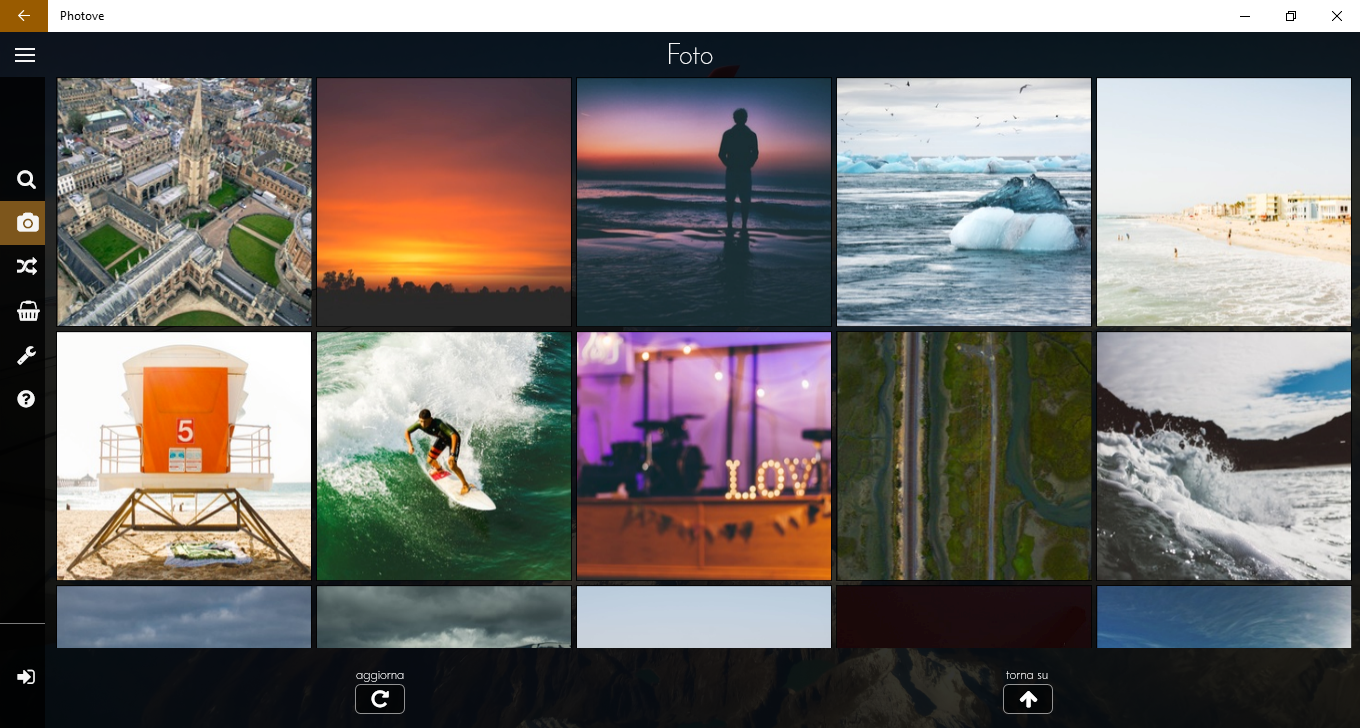Open the pale beach coastline photo
The image size is (1360, 728).
point(1224,202)
